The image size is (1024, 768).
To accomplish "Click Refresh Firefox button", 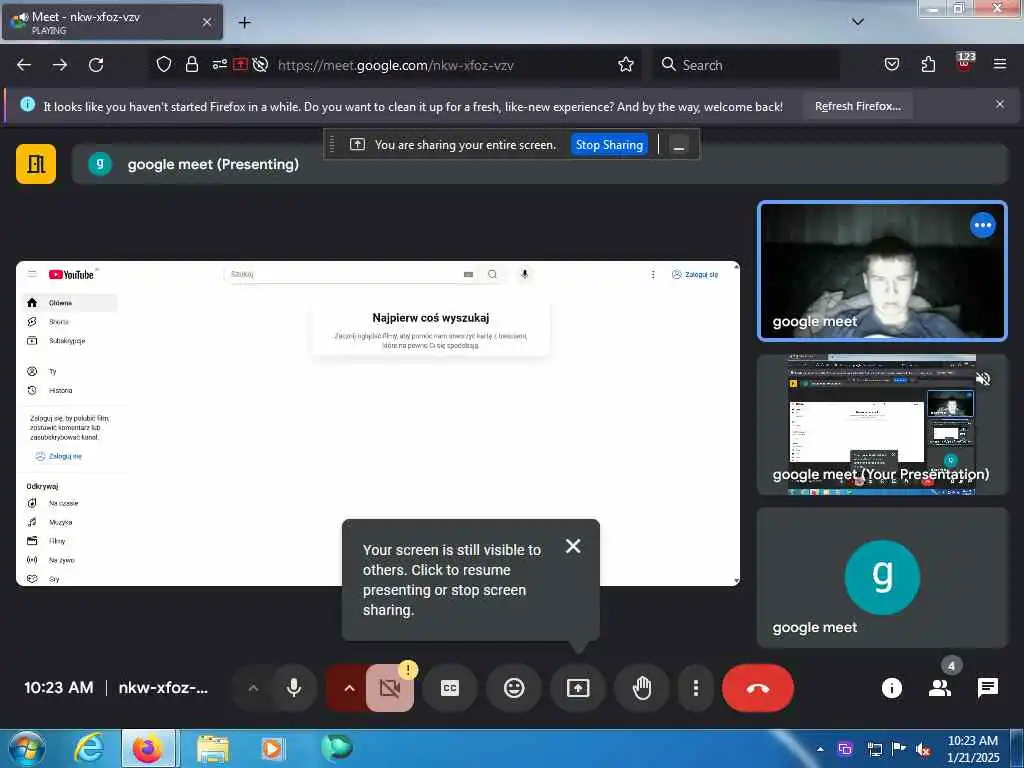I will tap(857, 106).
